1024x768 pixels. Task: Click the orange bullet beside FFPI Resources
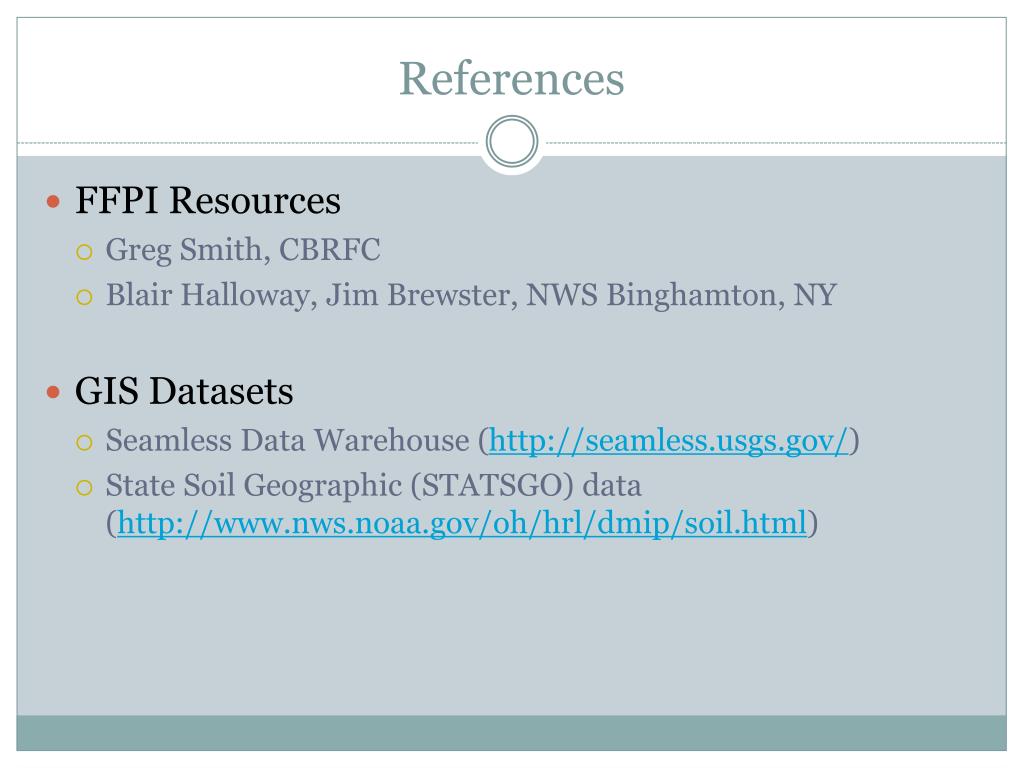click(54, 201)
